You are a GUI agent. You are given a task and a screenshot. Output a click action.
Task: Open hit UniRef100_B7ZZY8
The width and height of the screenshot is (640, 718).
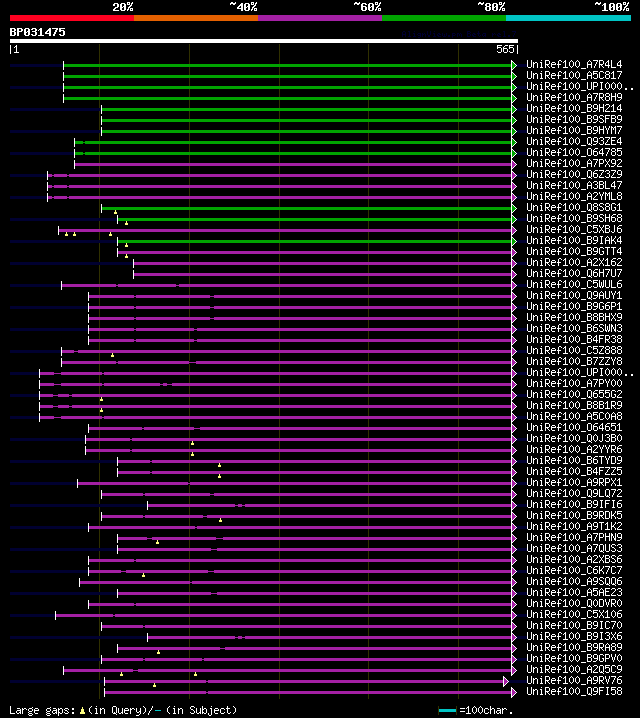click(574, 361)
